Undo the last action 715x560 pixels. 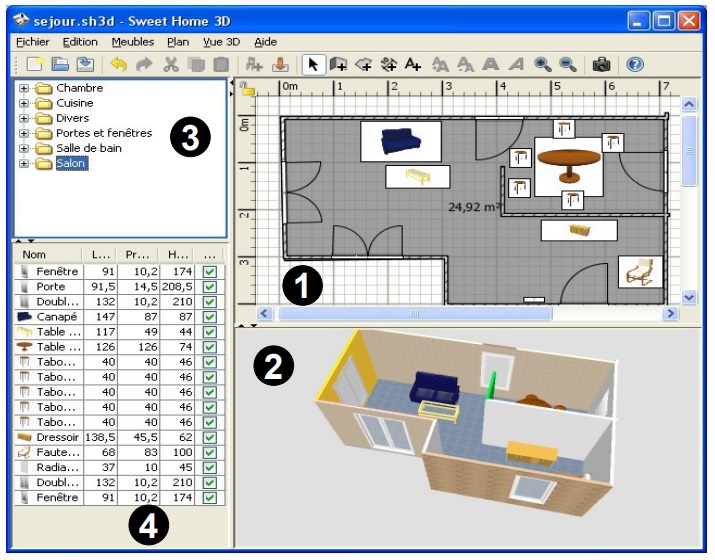pyautogui.click(x=119, y=64)
